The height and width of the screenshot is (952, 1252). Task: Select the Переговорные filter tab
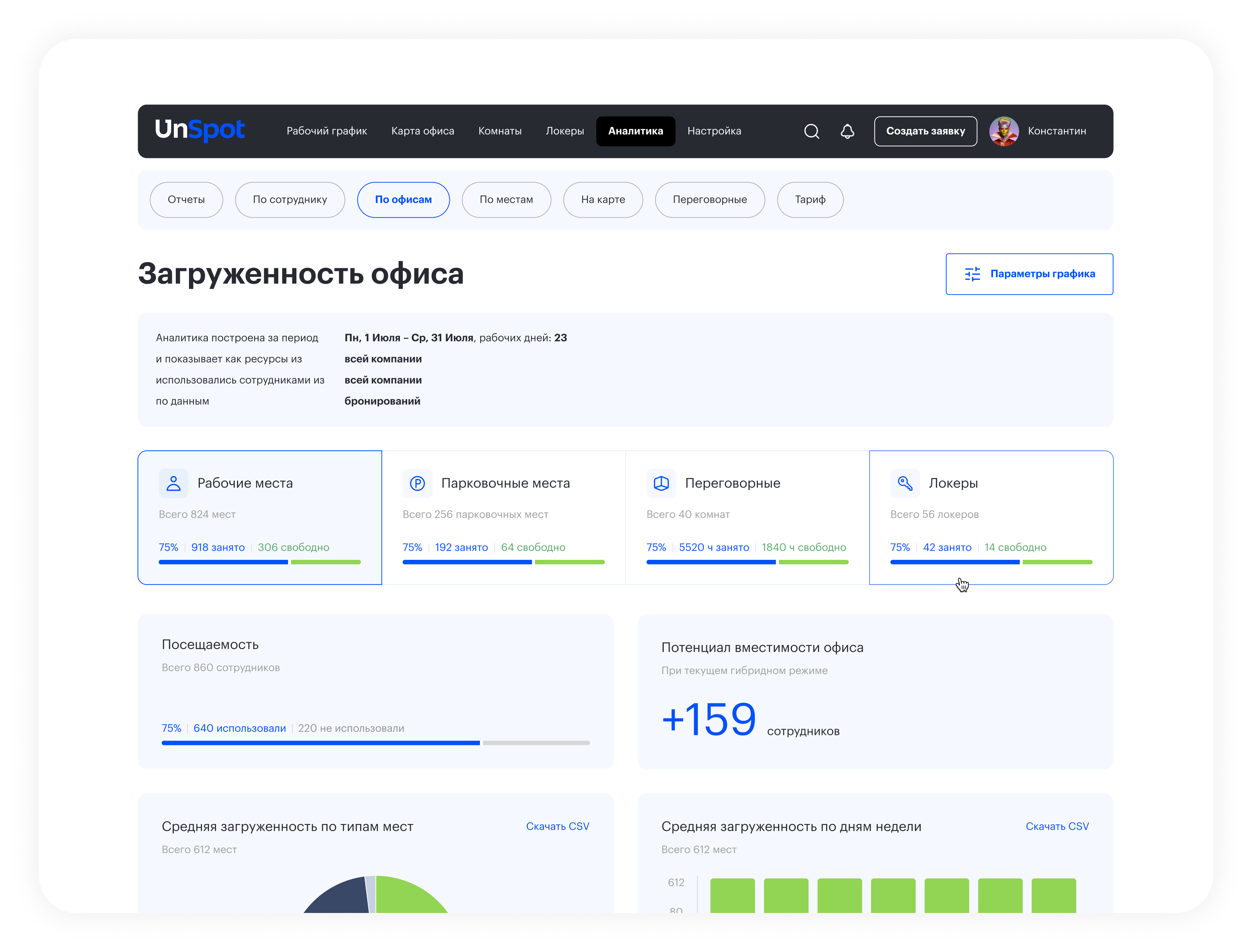coord(709,200)
